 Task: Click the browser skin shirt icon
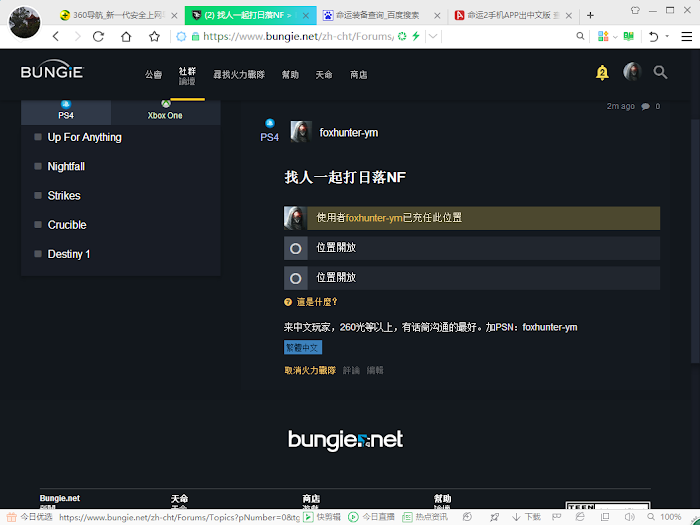click(635, 10)
